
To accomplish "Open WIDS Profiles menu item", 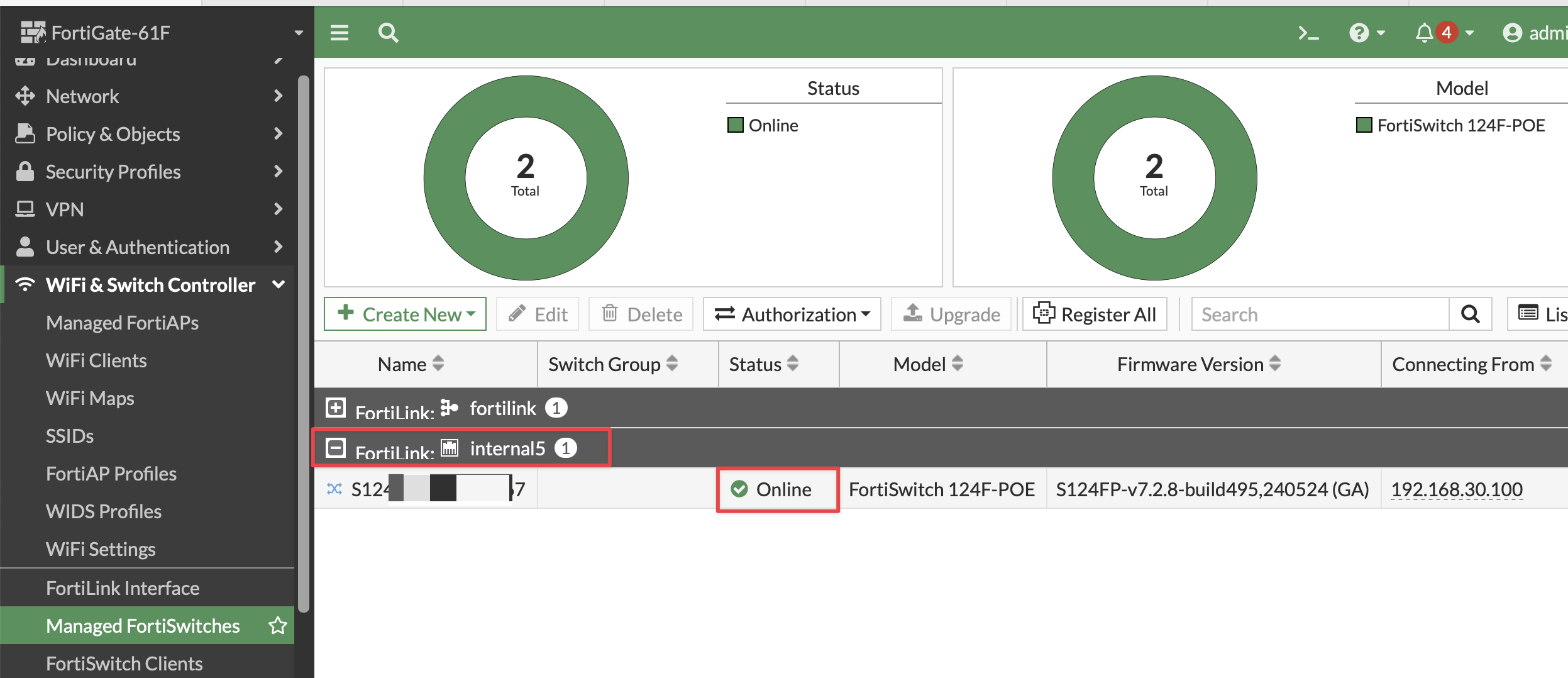I will pos(104,511).
